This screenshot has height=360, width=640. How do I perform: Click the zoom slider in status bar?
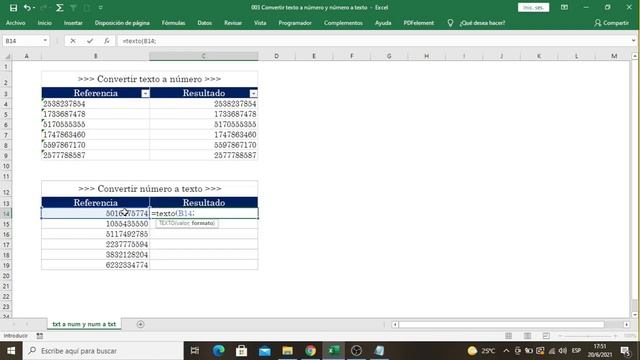coord(588,336)
